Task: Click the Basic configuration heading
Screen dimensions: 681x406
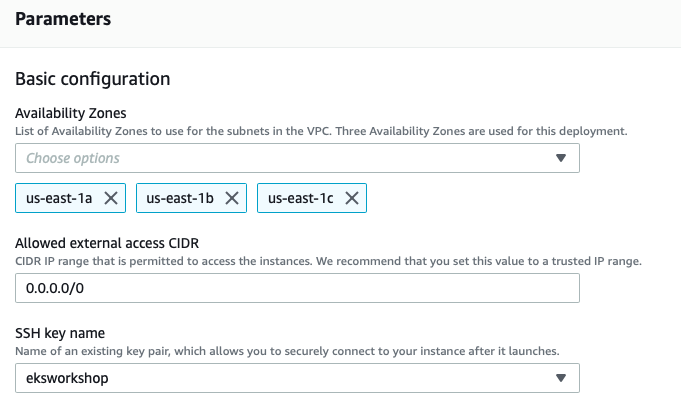Action: (93, 79)
